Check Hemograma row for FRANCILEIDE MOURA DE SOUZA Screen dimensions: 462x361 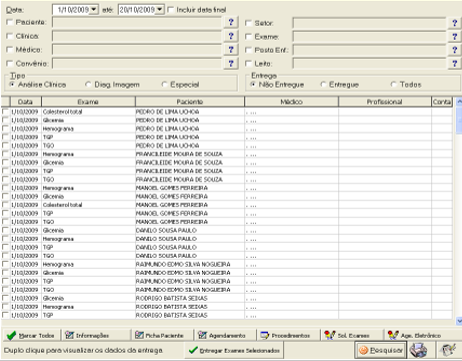click(5, 154)
